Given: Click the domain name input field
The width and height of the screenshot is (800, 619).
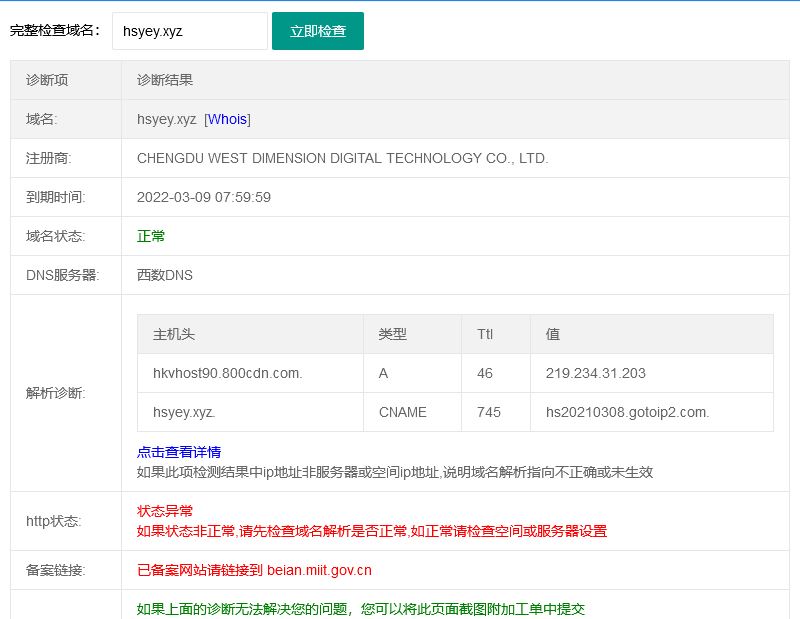Looking at the screenshot, I should pos(189,31).
